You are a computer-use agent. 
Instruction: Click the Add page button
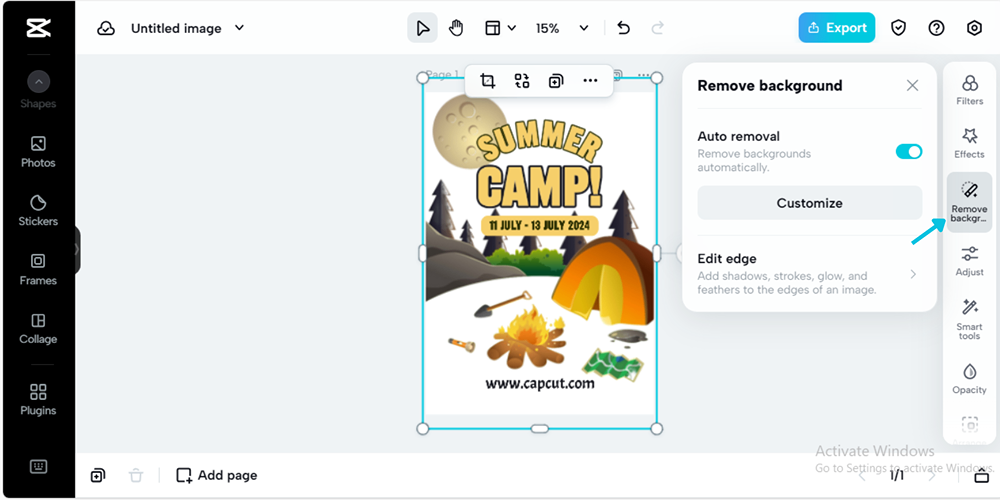click(x=217, y=475)
